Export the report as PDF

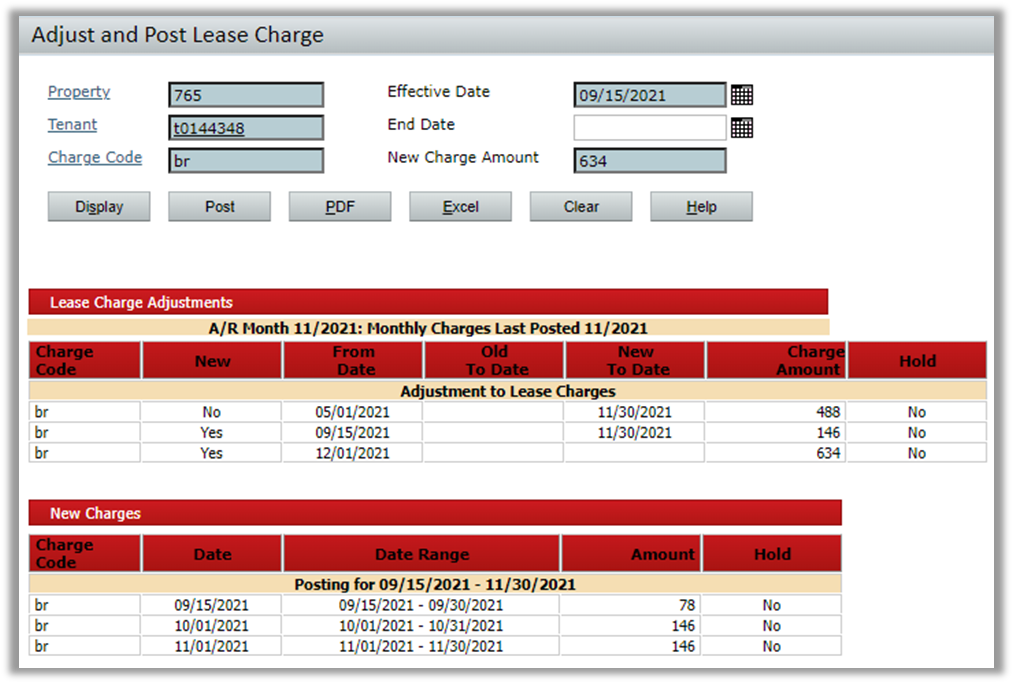coord(339,206)
